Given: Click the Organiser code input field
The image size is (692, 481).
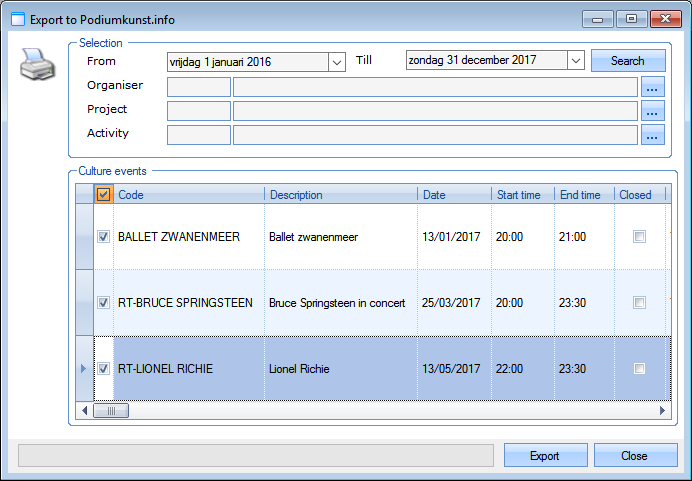Looking at the screenshot, I should click(x=199, y=87).
